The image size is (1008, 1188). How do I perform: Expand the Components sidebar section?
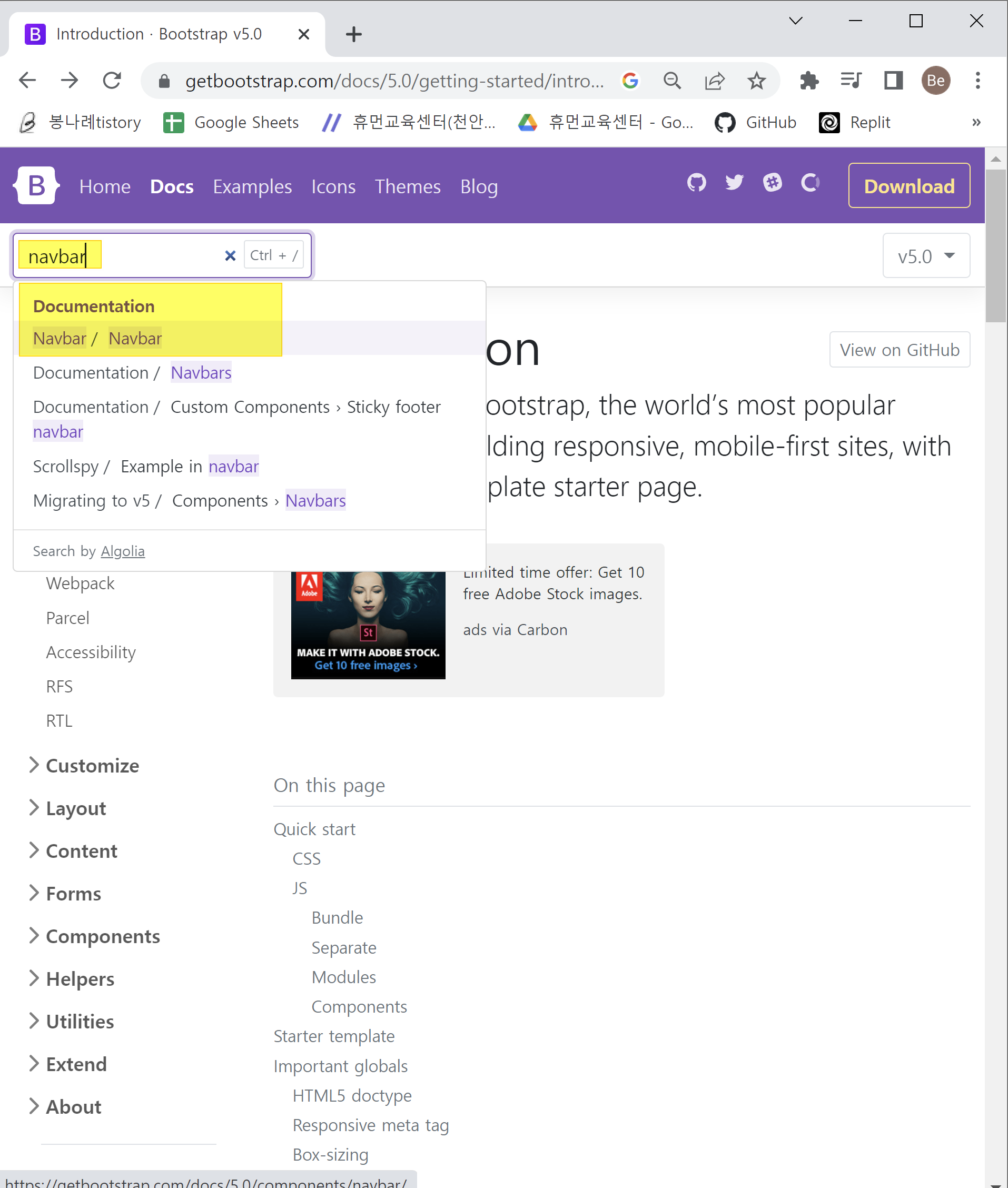click(x=95, y=937)
